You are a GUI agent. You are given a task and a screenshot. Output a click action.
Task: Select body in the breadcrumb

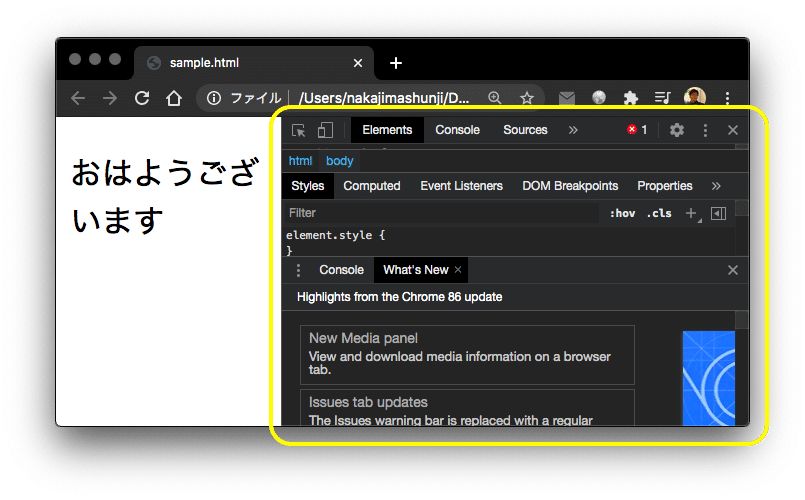[339, 161]
